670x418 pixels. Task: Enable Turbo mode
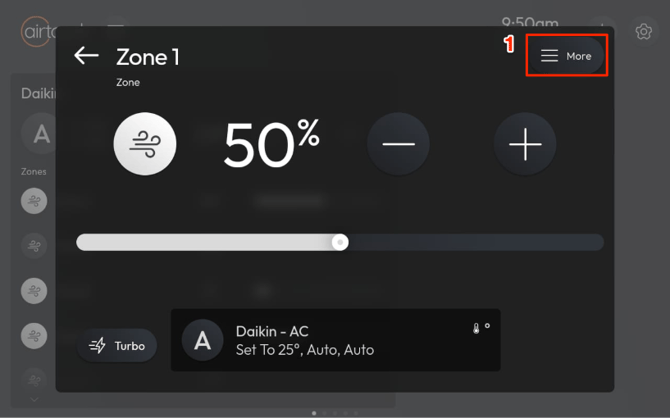click(x=117, y=345)
